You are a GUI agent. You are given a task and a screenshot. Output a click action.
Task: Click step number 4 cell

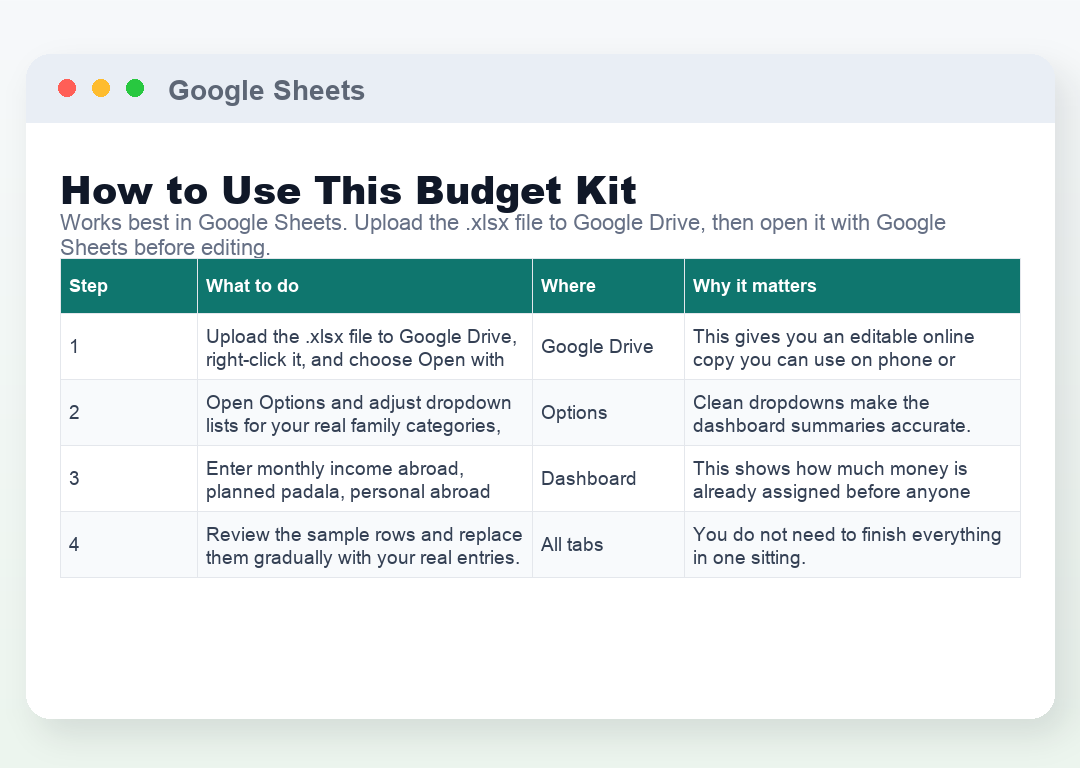129,545
